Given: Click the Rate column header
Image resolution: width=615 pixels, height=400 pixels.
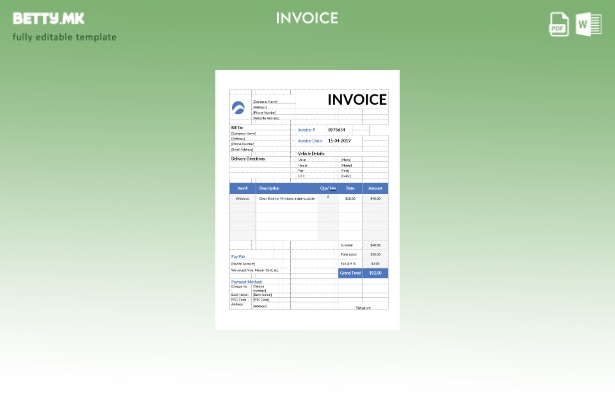Looking at the screenshot, I should (350, 188).
